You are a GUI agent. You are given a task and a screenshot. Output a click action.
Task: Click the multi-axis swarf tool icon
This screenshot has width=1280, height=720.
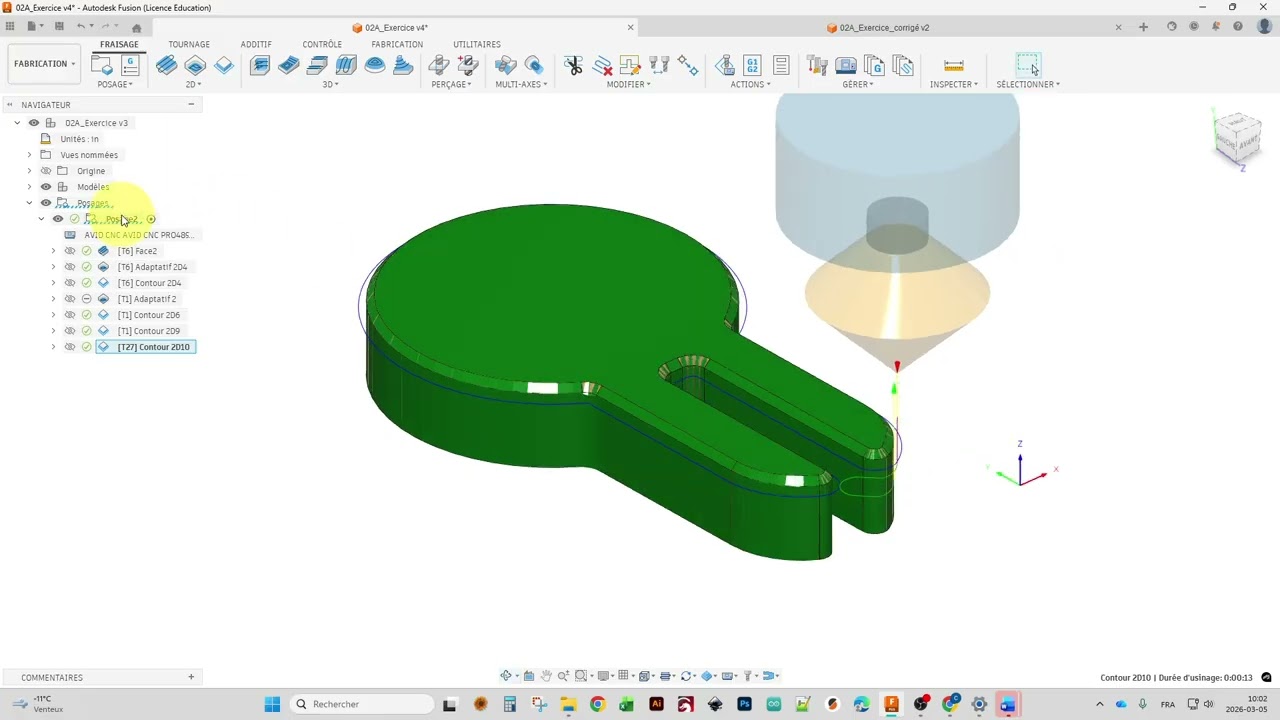505,65
